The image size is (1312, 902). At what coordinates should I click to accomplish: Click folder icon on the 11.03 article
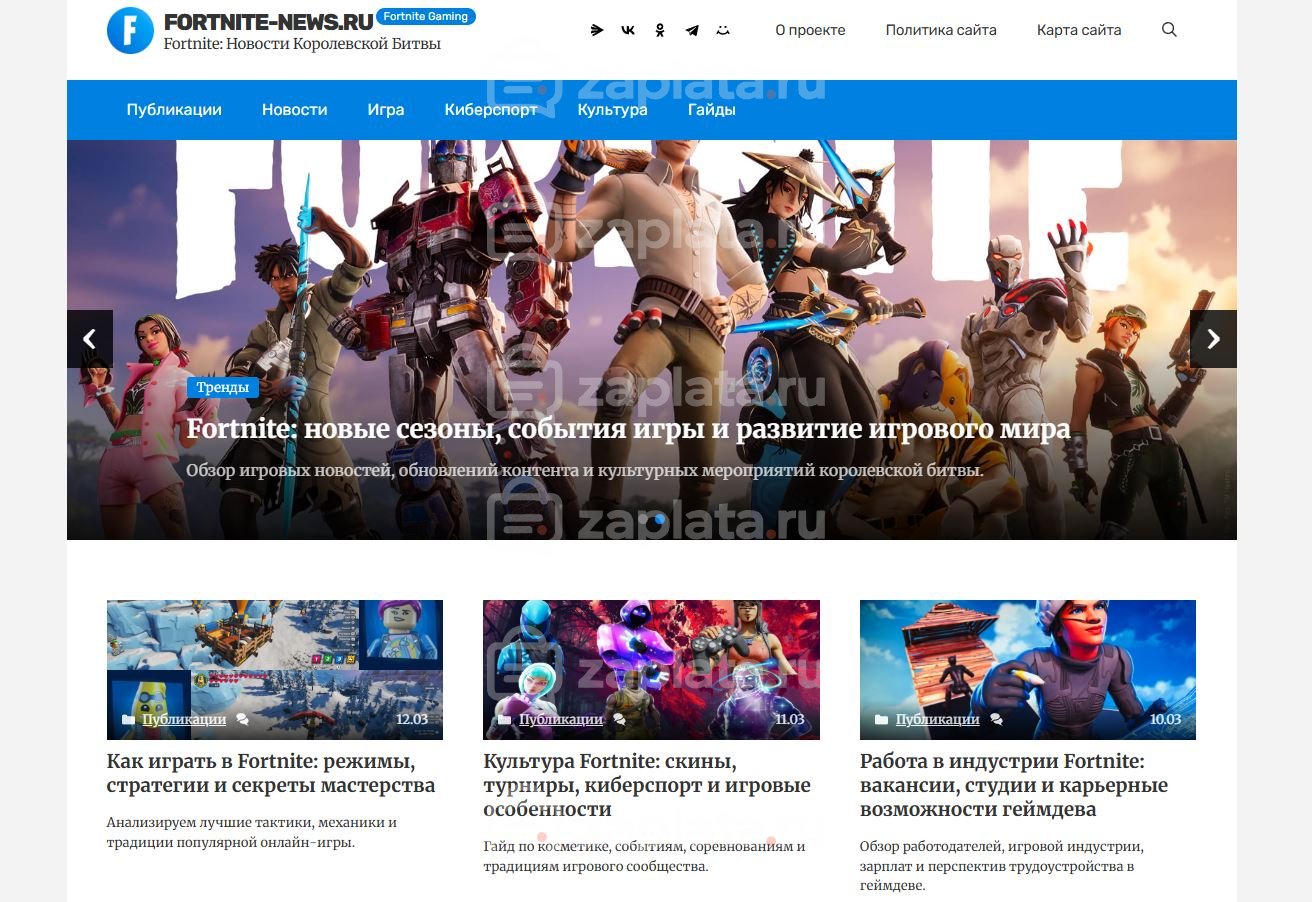pos(504,719)
